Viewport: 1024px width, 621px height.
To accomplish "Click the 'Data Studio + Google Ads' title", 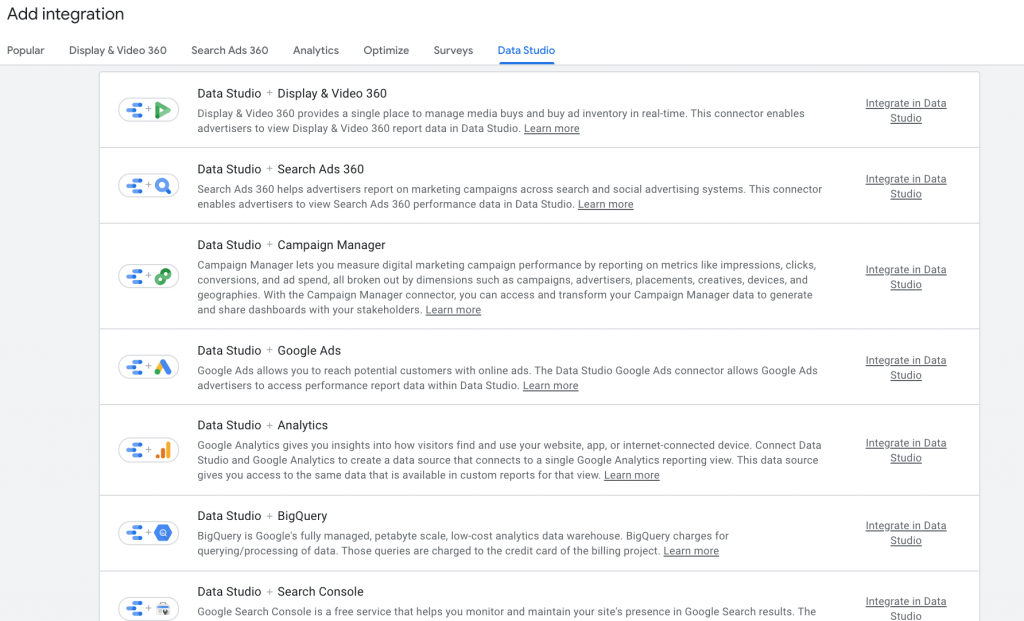I will 269,351.
